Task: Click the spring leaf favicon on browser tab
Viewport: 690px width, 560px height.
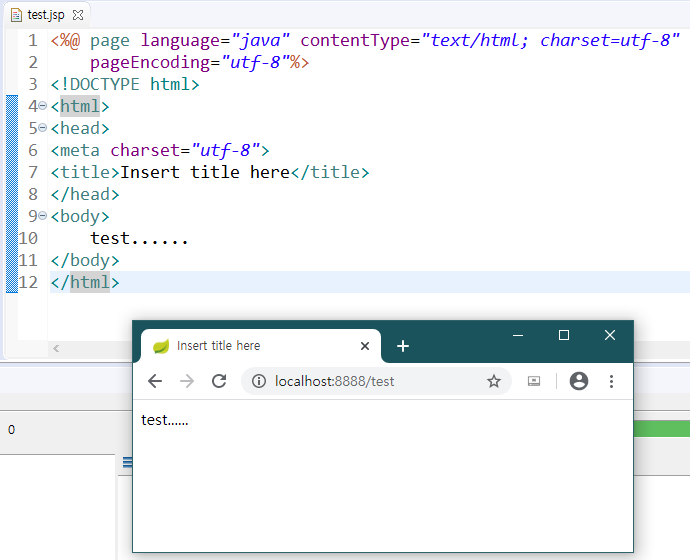Action: point(161,346)
